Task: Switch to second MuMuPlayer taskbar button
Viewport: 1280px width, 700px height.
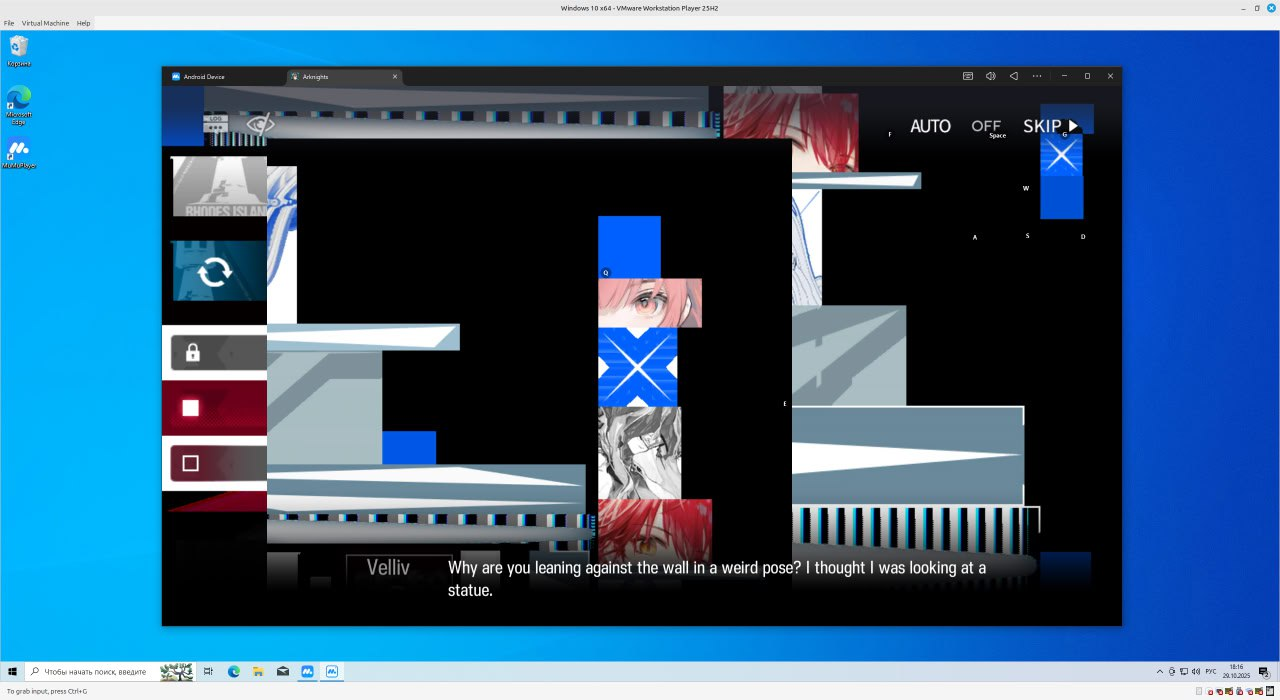Action: coord(332,671)
